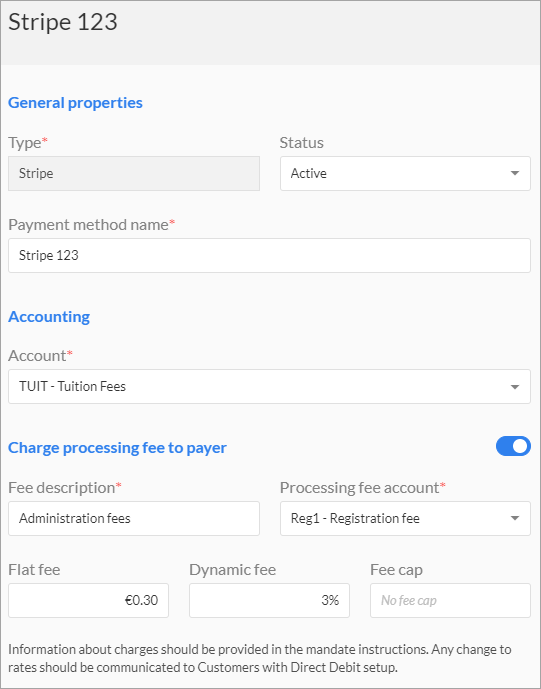Toggle the Charge processing fee to payer switch
Viewport: 541px width, 689px height.
coord(513,446)
